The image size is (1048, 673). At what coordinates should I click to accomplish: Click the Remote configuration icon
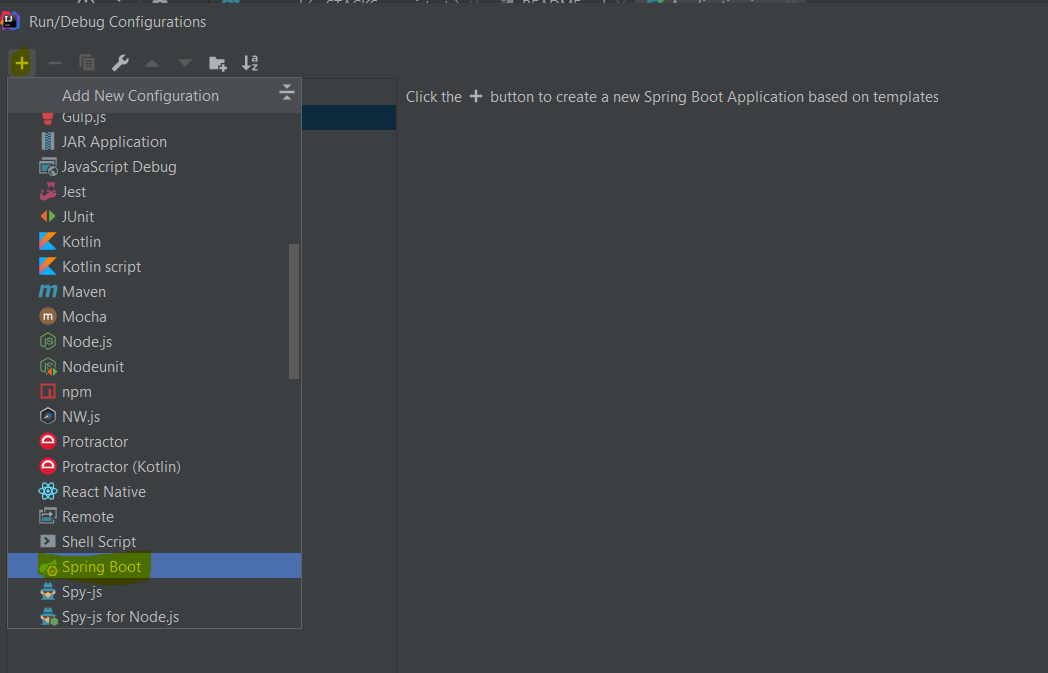[47, 517]
